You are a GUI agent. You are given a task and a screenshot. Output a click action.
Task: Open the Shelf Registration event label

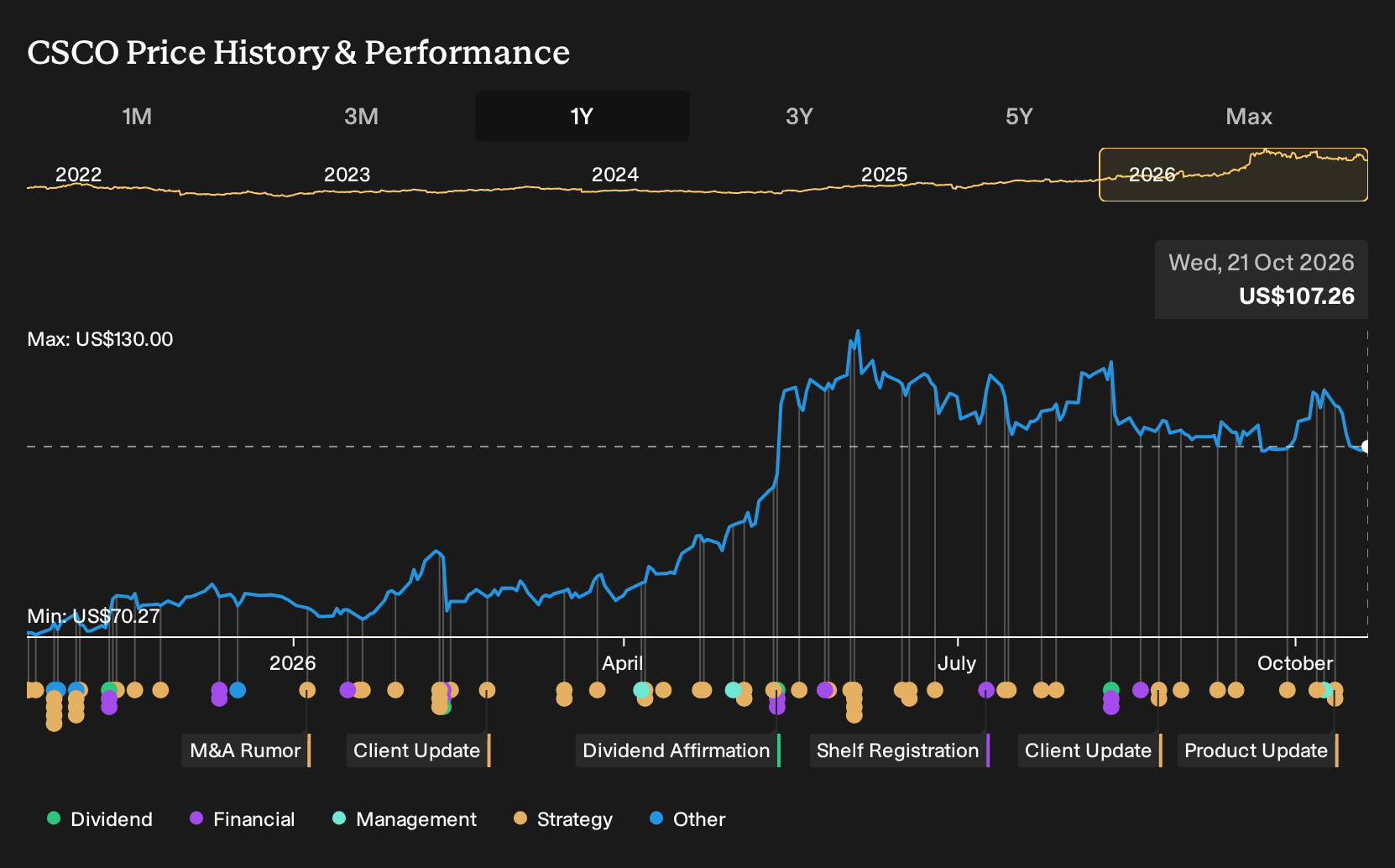pyautogui.click(x=899, y=750)
